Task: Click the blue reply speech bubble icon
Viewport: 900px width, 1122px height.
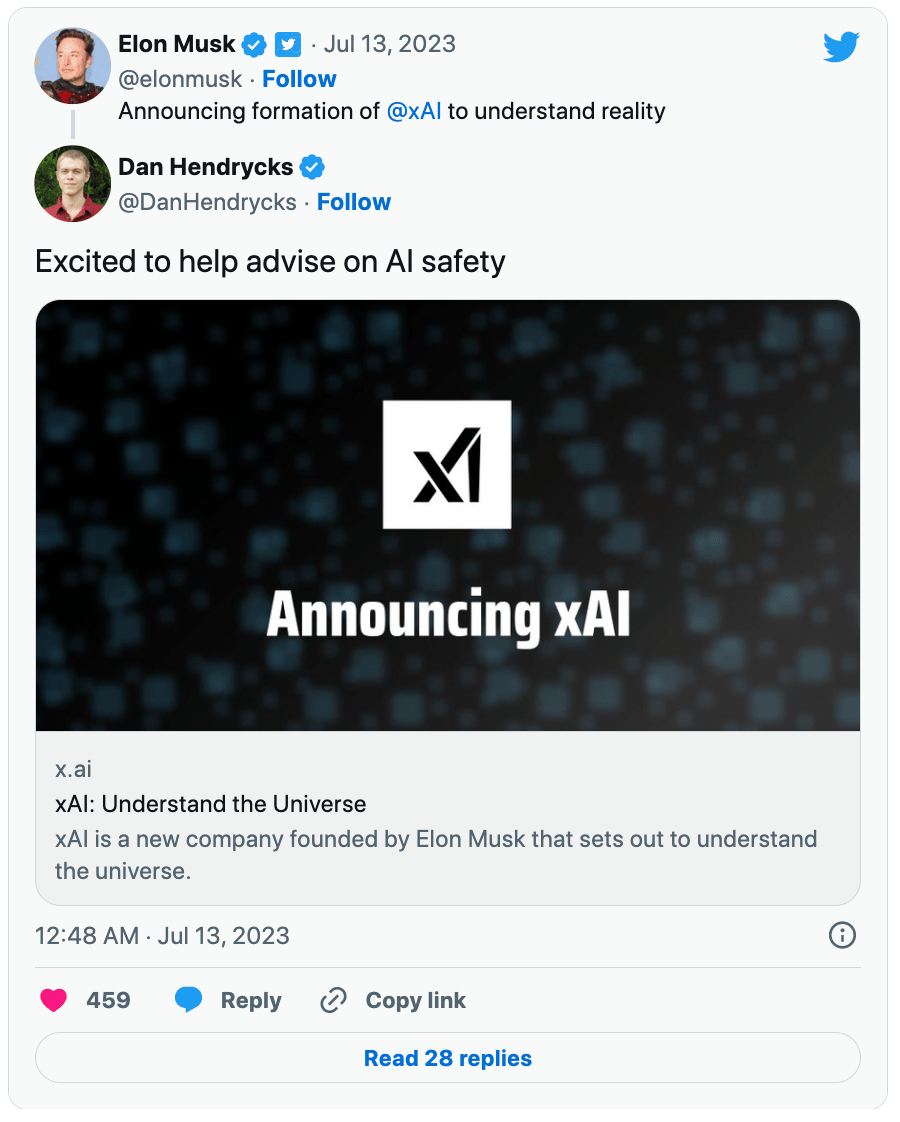Action: 189,1000
